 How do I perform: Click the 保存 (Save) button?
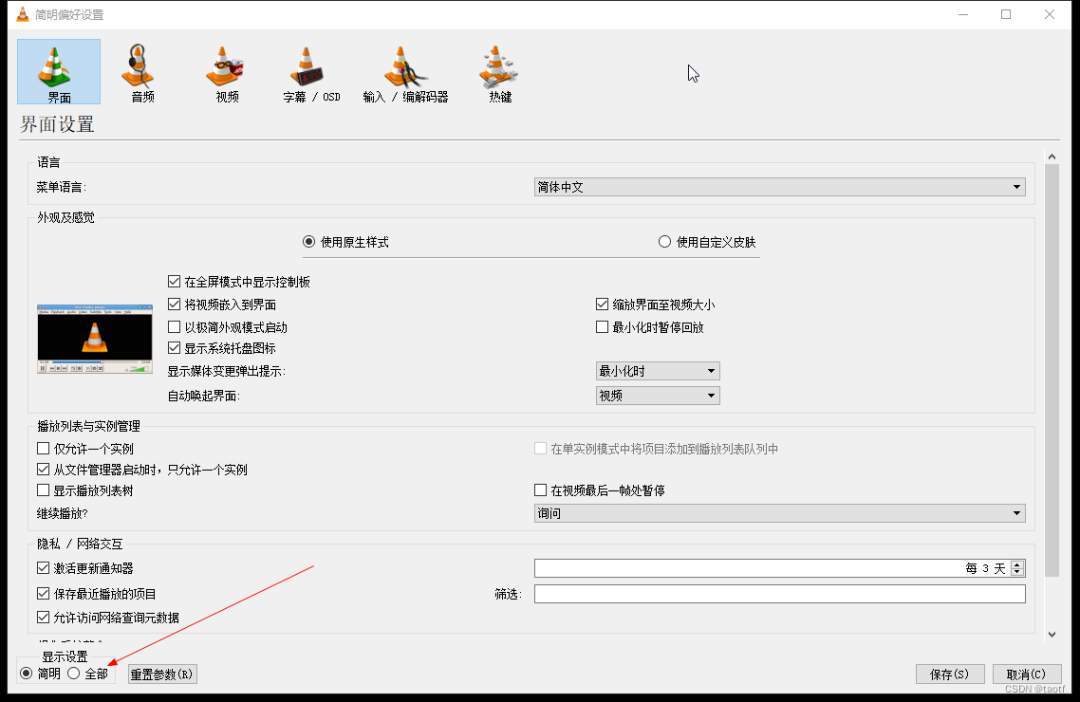click(x=948, y=673)
